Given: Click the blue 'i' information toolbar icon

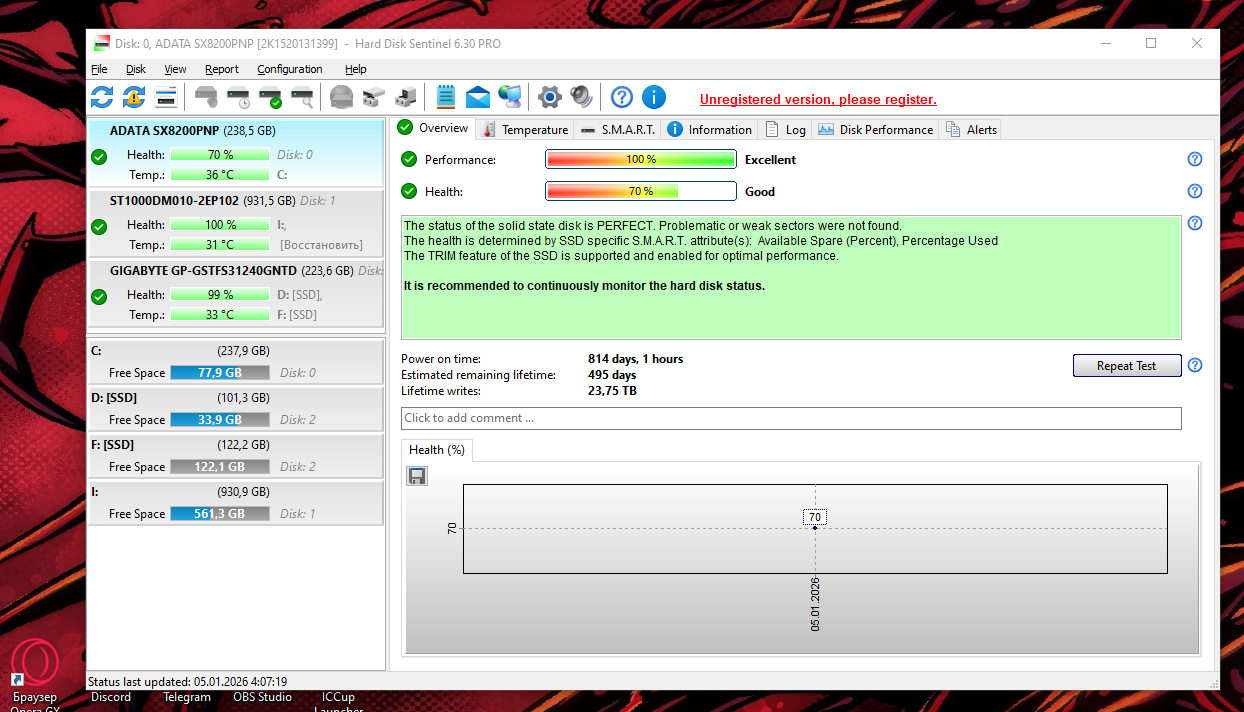Looking at the screenshot, I should pyautogui.click(x=654, y=97).
